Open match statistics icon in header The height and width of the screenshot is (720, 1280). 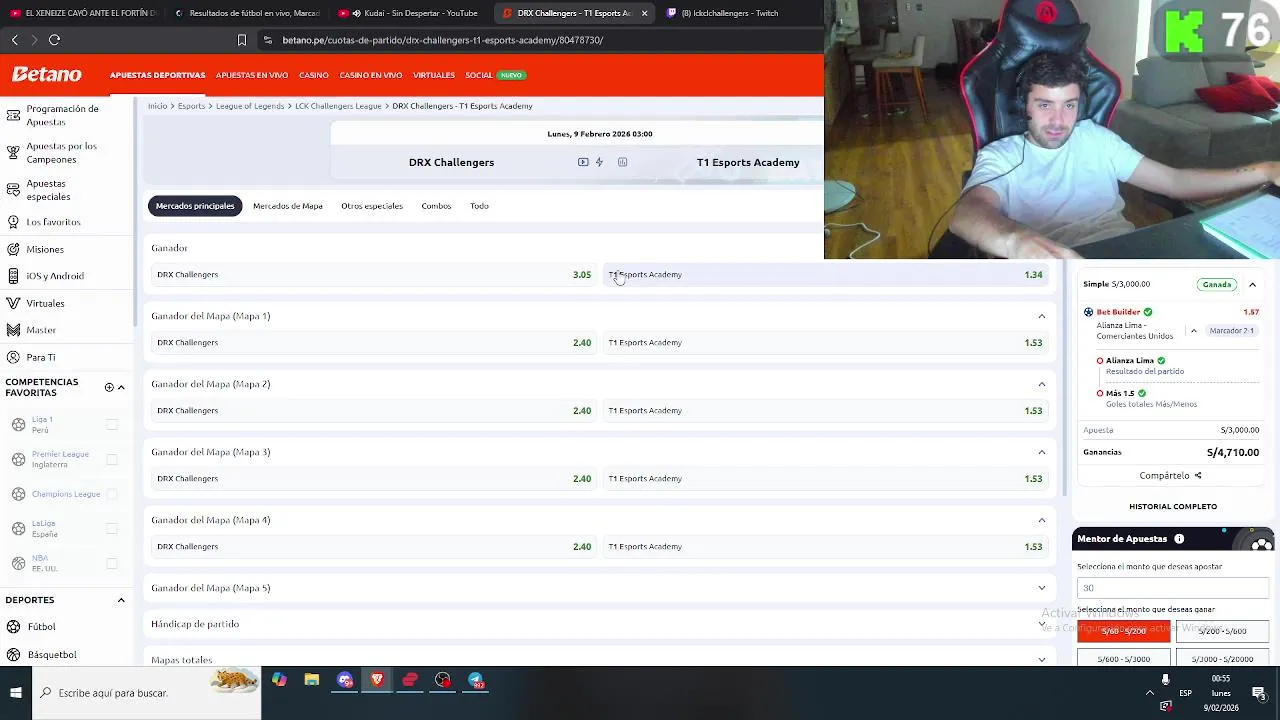click(622, 162)
